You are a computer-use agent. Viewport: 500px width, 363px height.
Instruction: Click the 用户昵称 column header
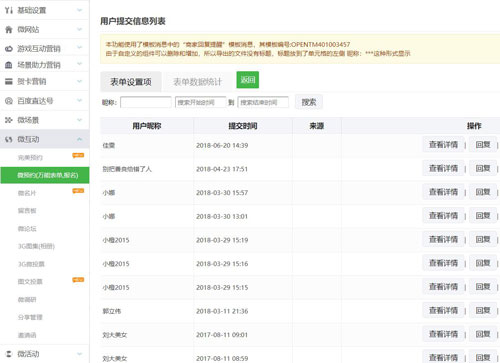tap(147, 126)
